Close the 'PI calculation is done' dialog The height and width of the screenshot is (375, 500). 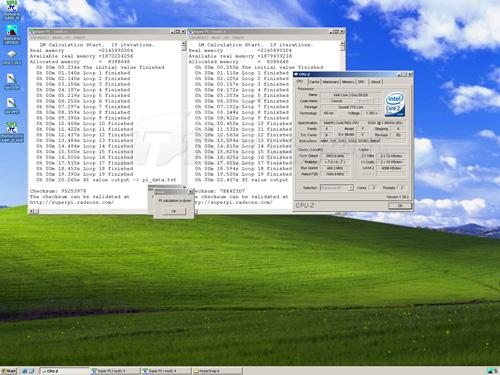191,192
